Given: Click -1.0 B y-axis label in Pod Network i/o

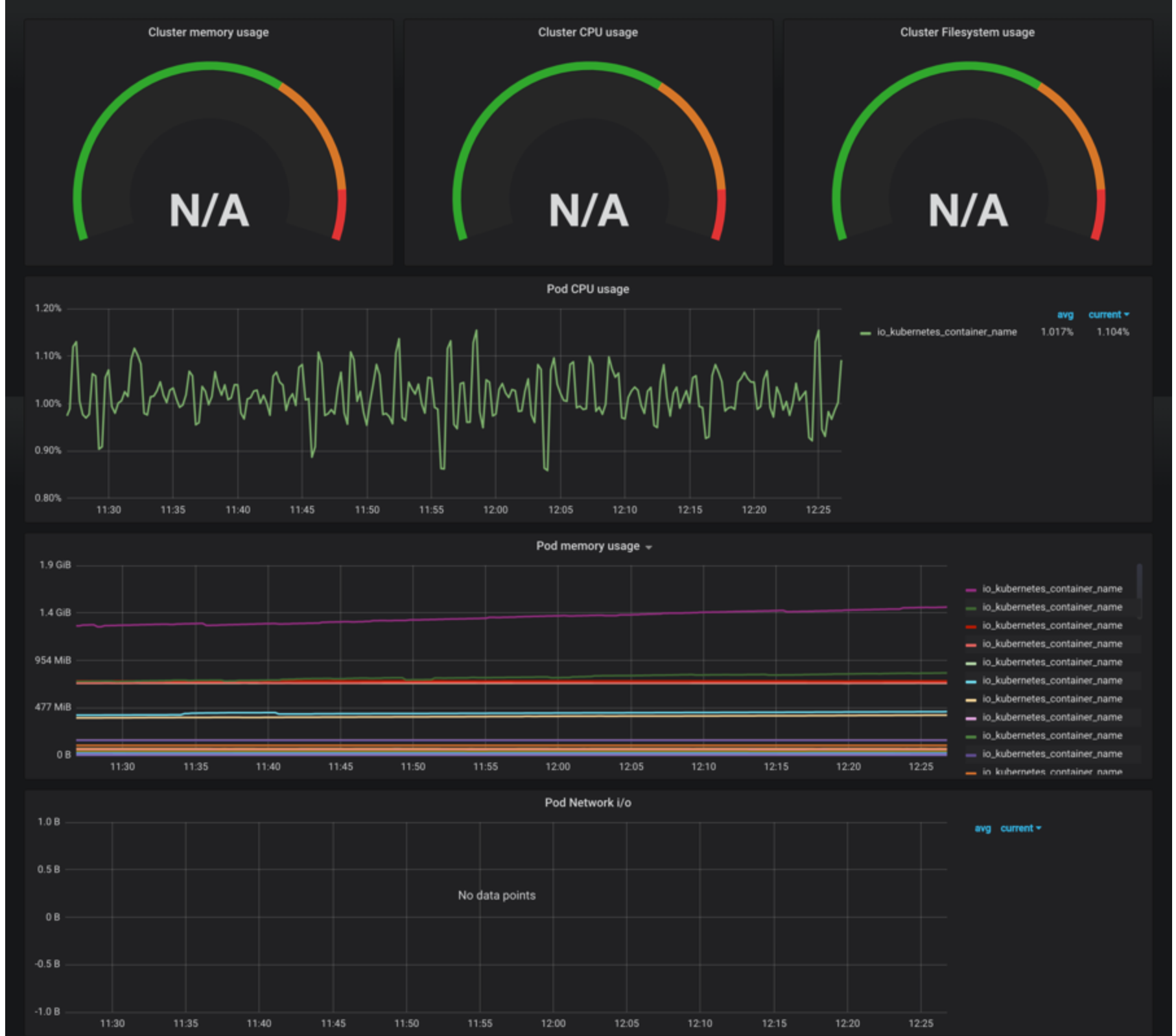Looking at the screenshot, I should [x=47, y=1011].
